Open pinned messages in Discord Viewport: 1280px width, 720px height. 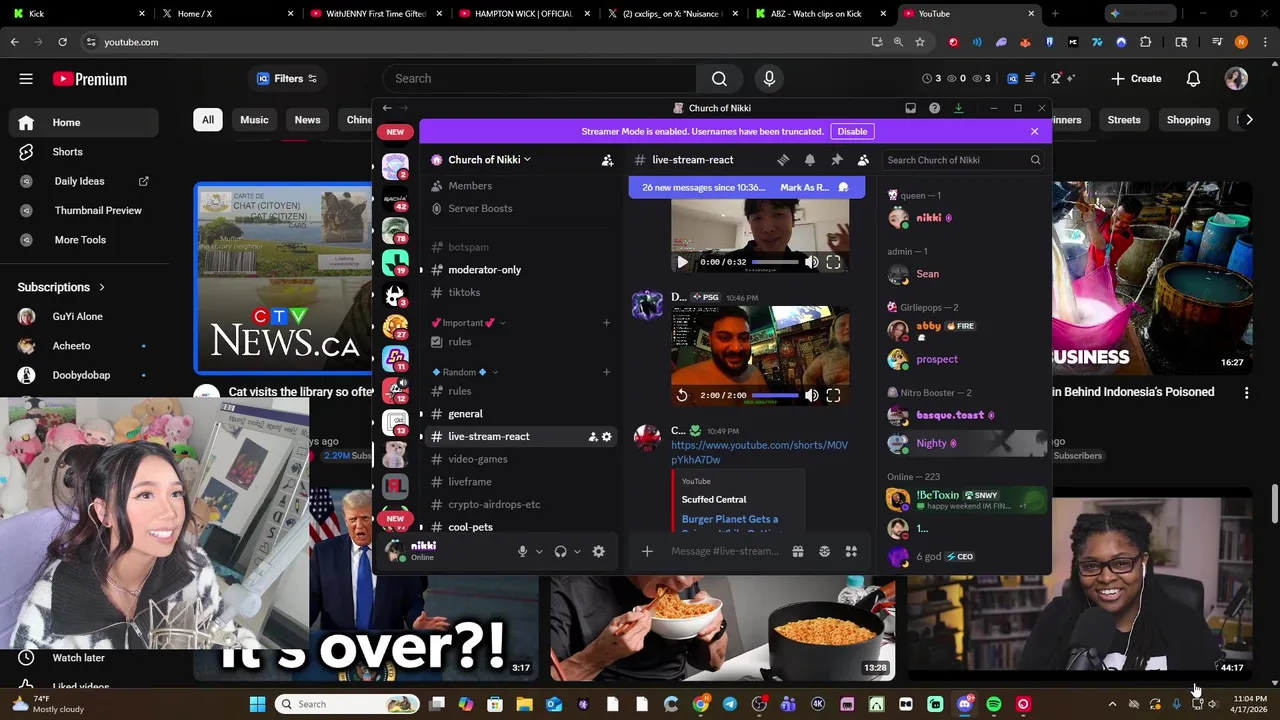[837, 160]
